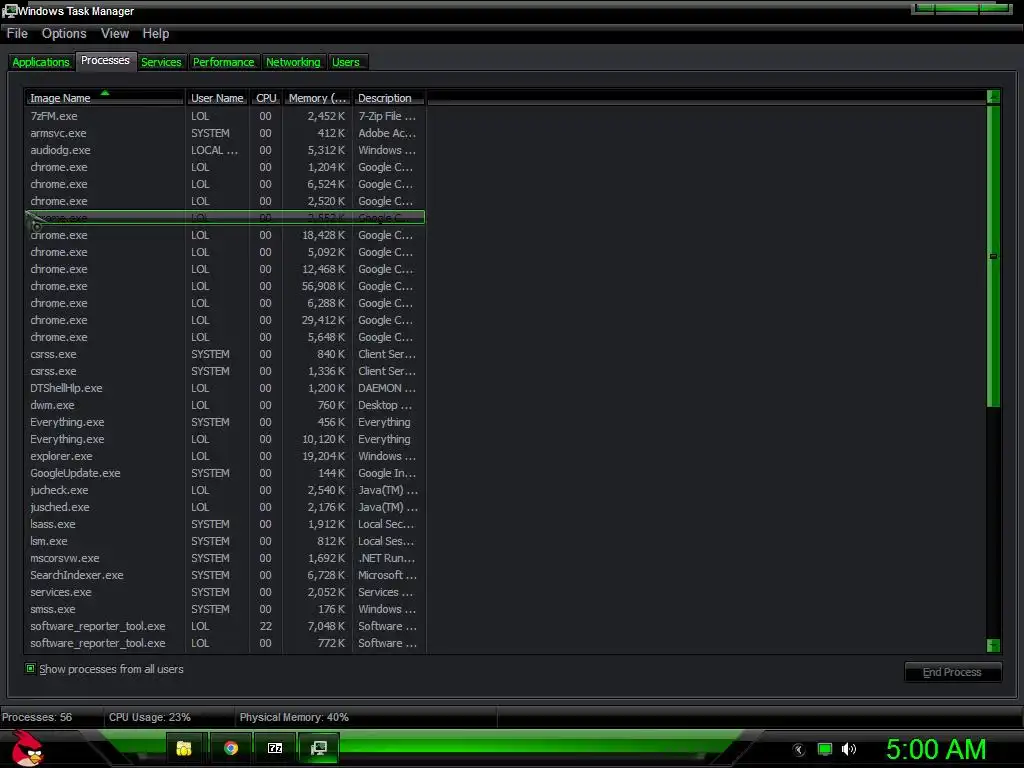1024x768 pixels.
Task: Open the View menu
Action: coord(115,33)
